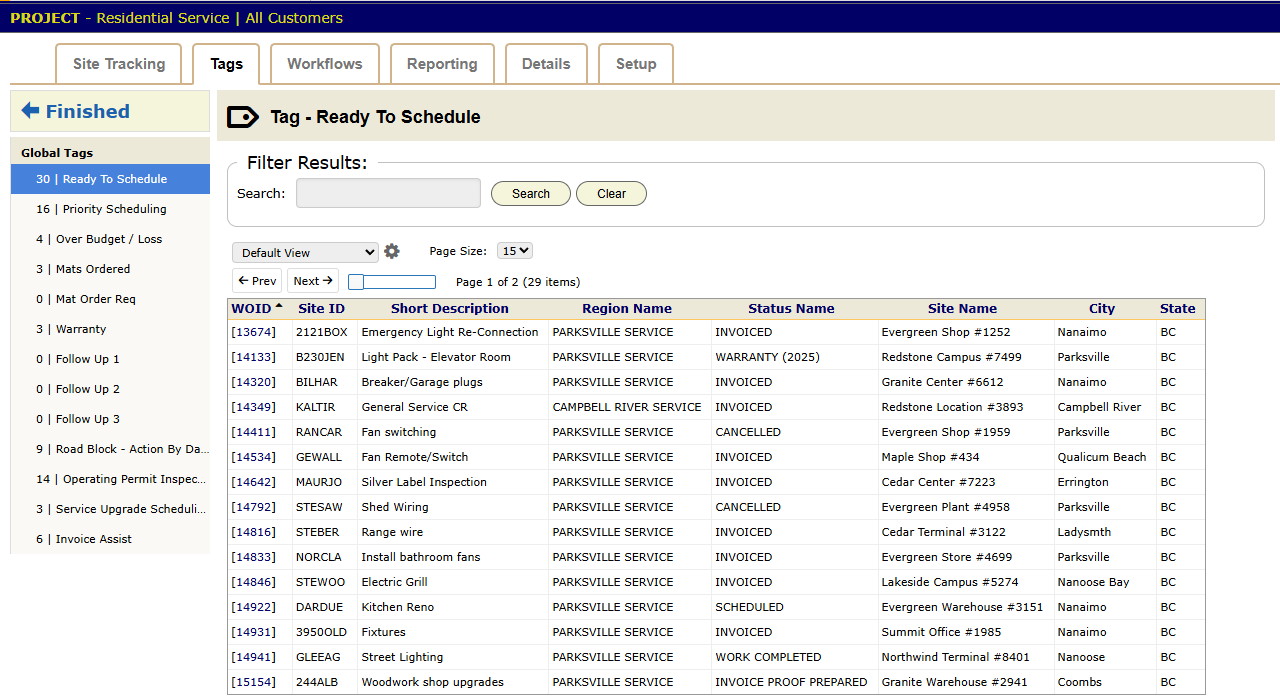The image size is (1280, 700).
Task: Sort by Region Name column
Action: tap(627, 309)
